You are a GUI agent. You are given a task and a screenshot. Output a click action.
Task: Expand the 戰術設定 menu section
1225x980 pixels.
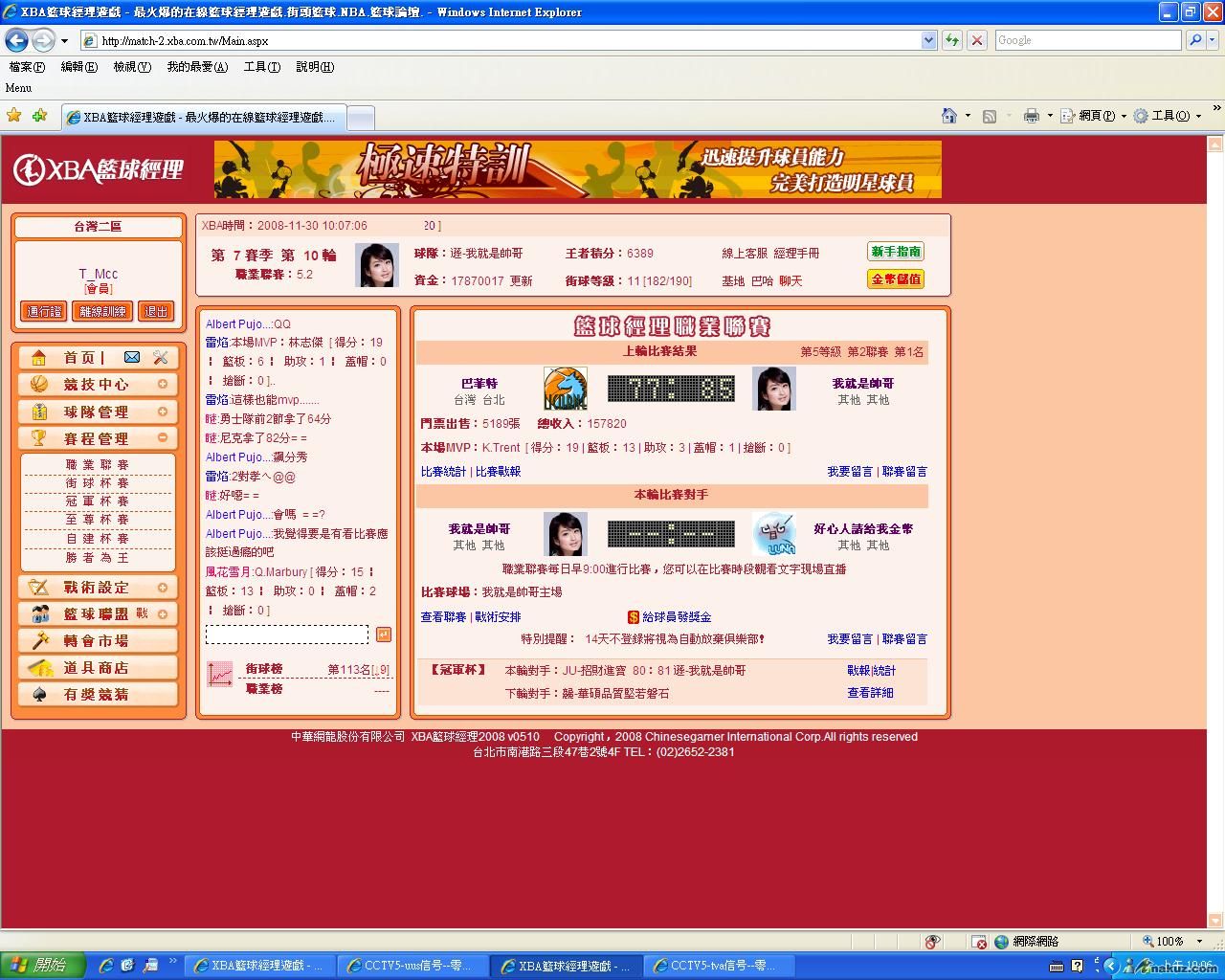163,587
